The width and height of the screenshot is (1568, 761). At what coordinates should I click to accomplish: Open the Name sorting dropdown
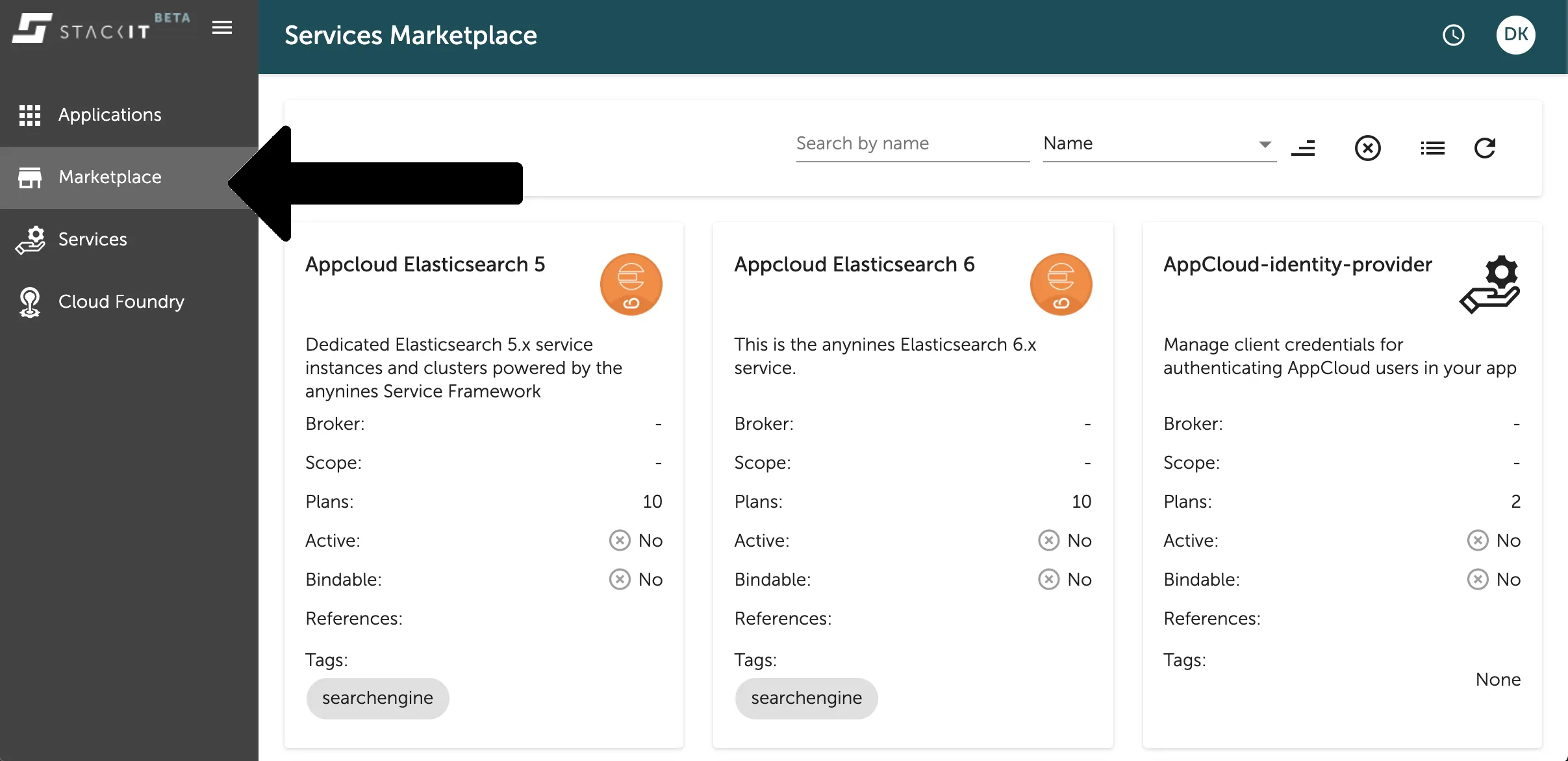pos(1158,143)
